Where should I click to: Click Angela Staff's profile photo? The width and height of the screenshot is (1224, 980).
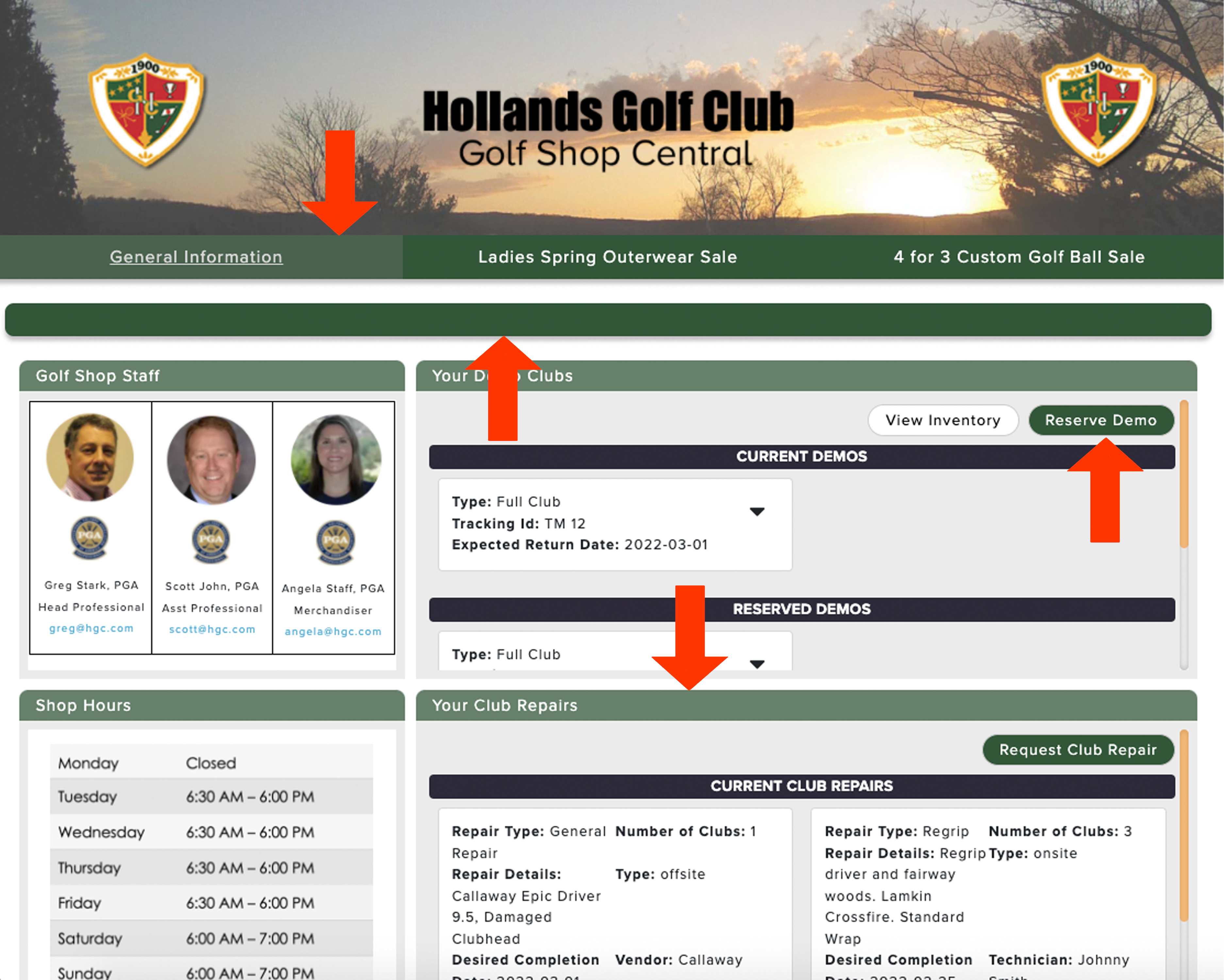pyautogui.click(x=336, y=459)
